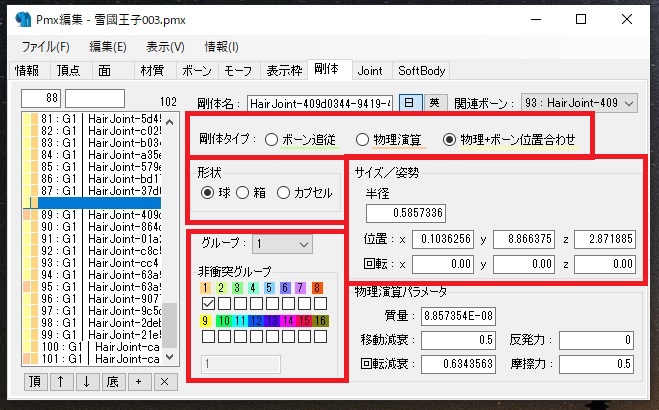Open the 編集(E) menu
This screenshot has width=659, height=410.
[108, 47]
